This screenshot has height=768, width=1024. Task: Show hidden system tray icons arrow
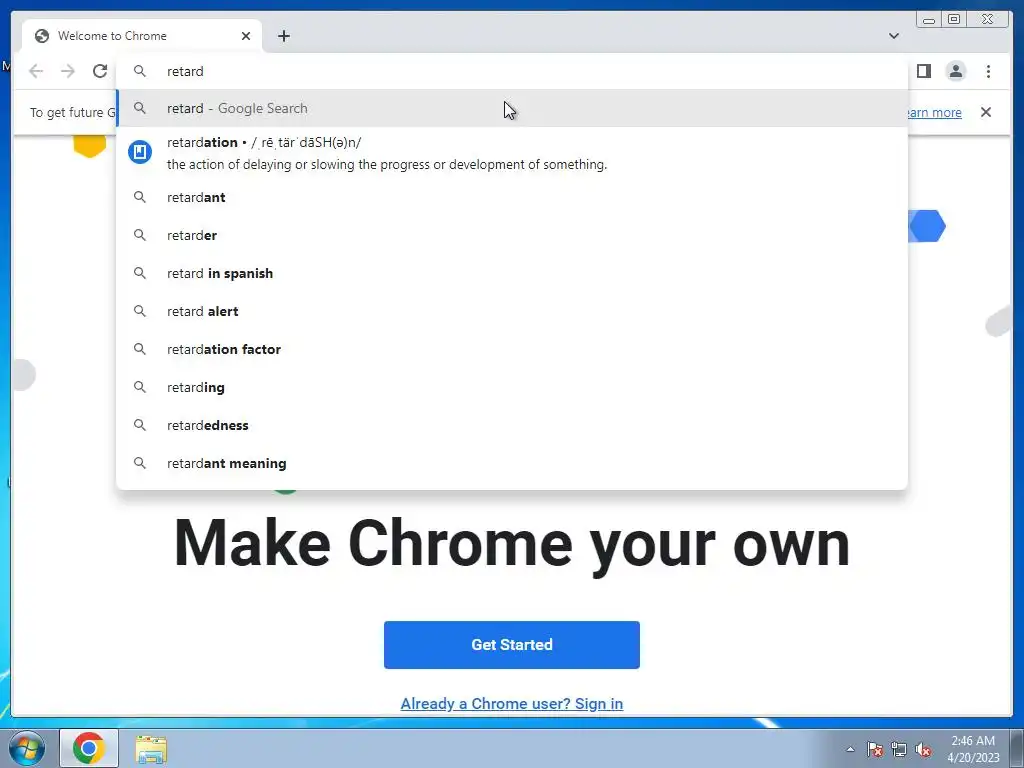(x=850, y=749)
